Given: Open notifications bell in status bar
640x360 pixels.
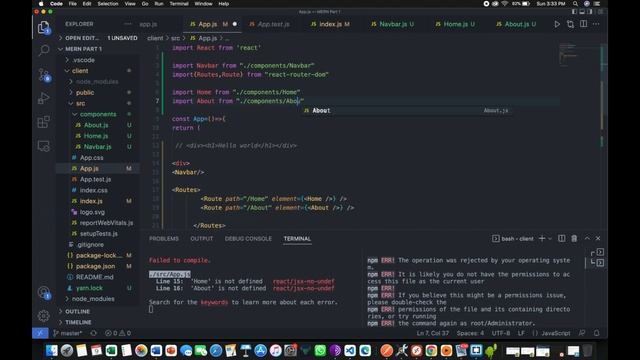Looking at the screenshot, I should [x=596, y=333].
